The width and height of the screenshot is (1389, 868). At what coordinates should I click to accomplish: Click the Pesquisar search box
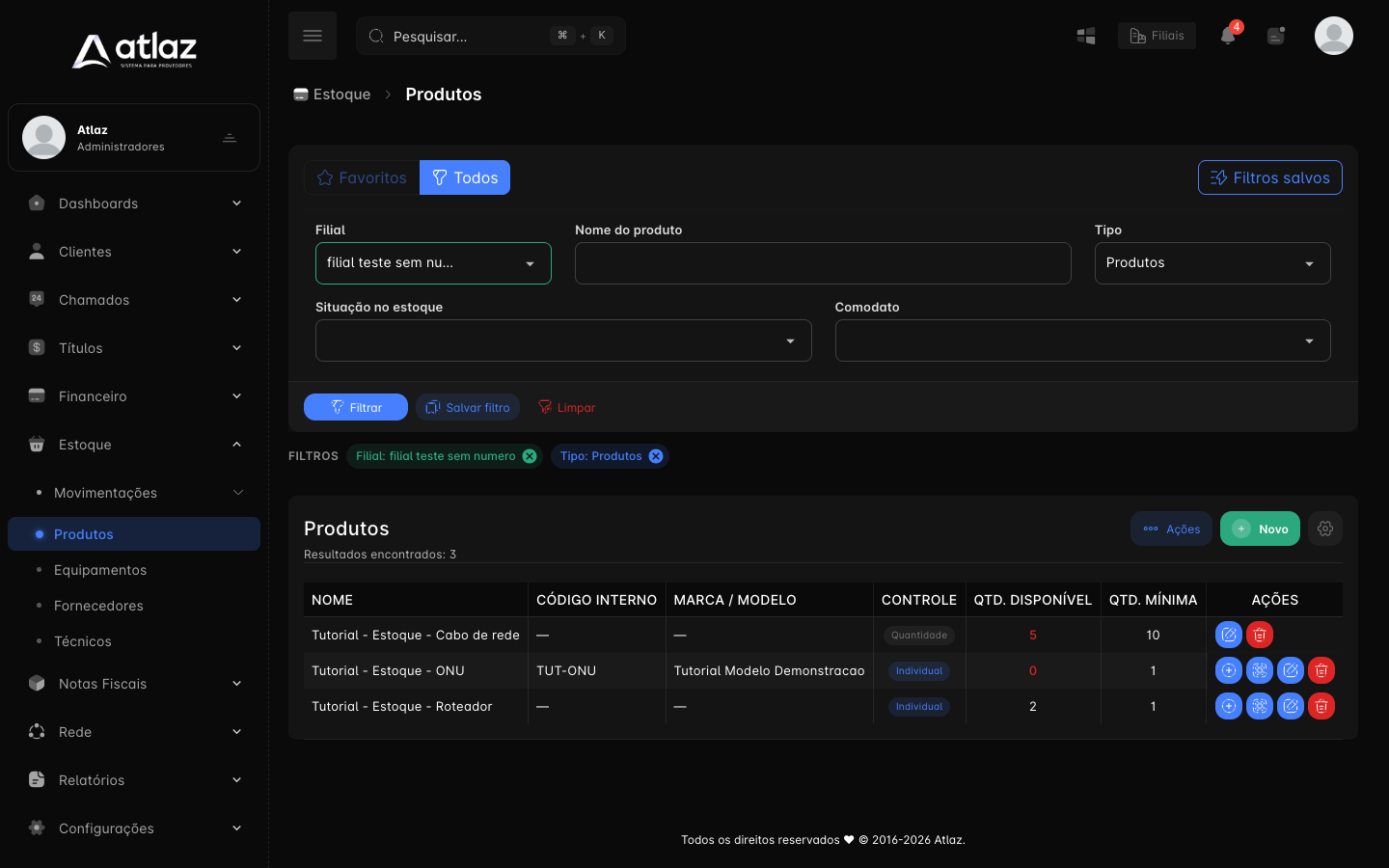coord(491,36)
